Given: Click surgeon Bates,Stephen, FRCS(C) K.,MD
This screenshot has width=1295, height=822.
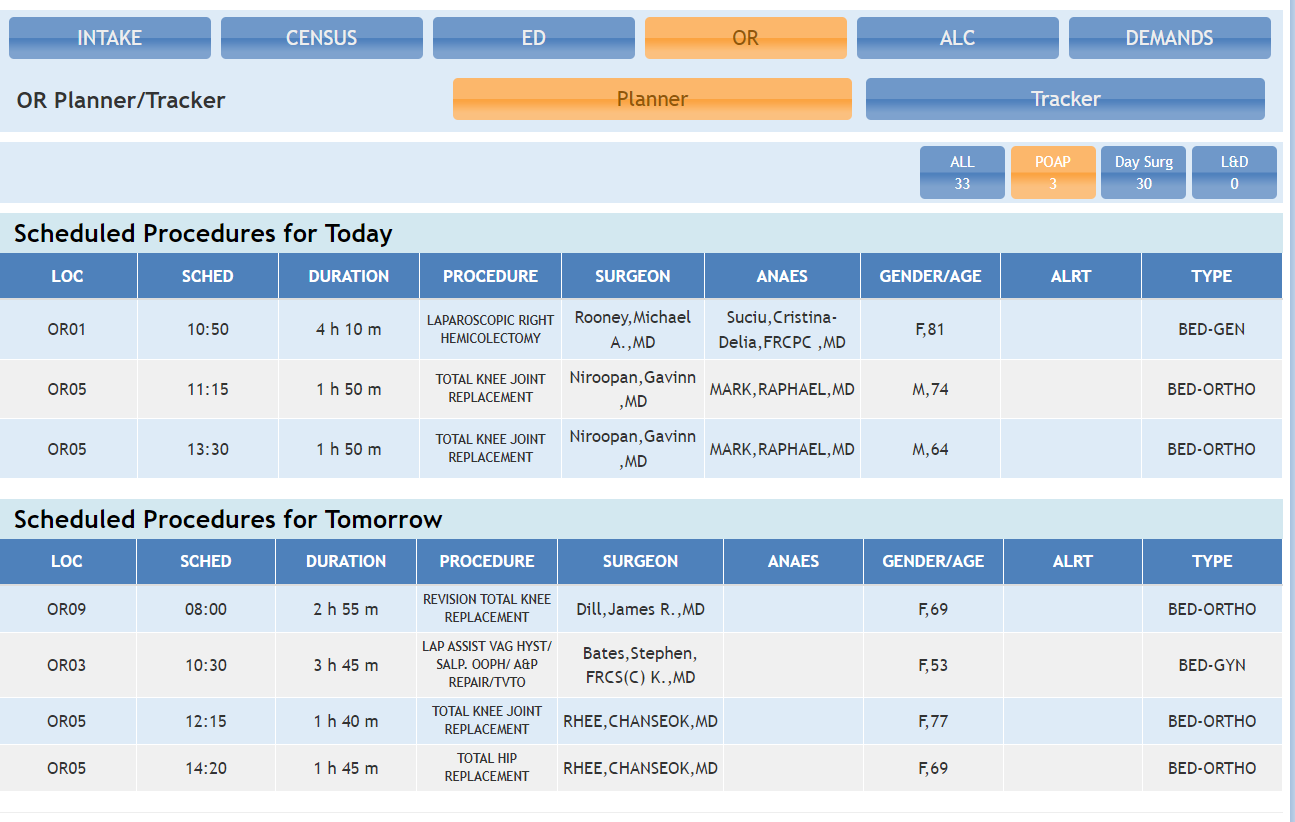Looking at the screenshot, I should 640,665.
